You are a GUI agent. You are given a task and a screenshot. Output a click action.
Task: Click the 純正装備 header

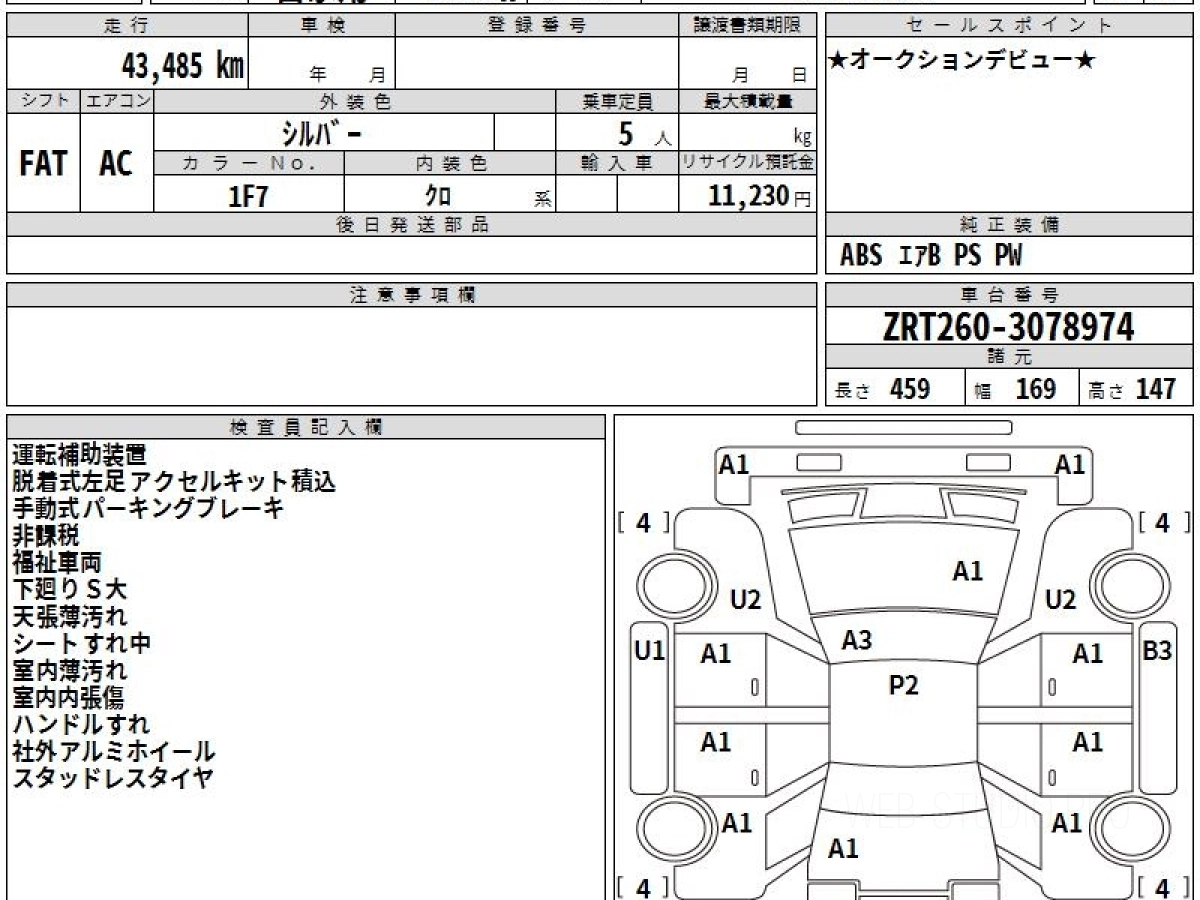1010,225
